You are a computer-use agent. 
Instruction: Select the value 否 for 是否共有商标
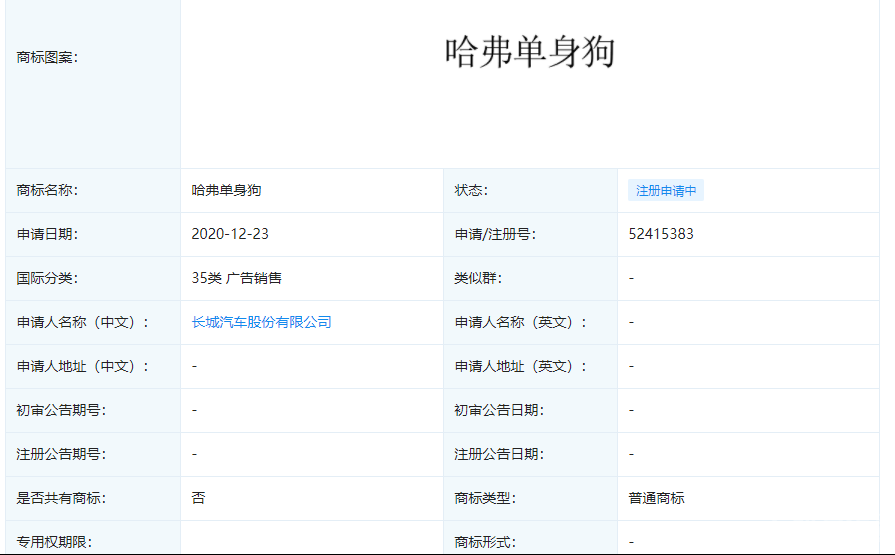point(198,498)
